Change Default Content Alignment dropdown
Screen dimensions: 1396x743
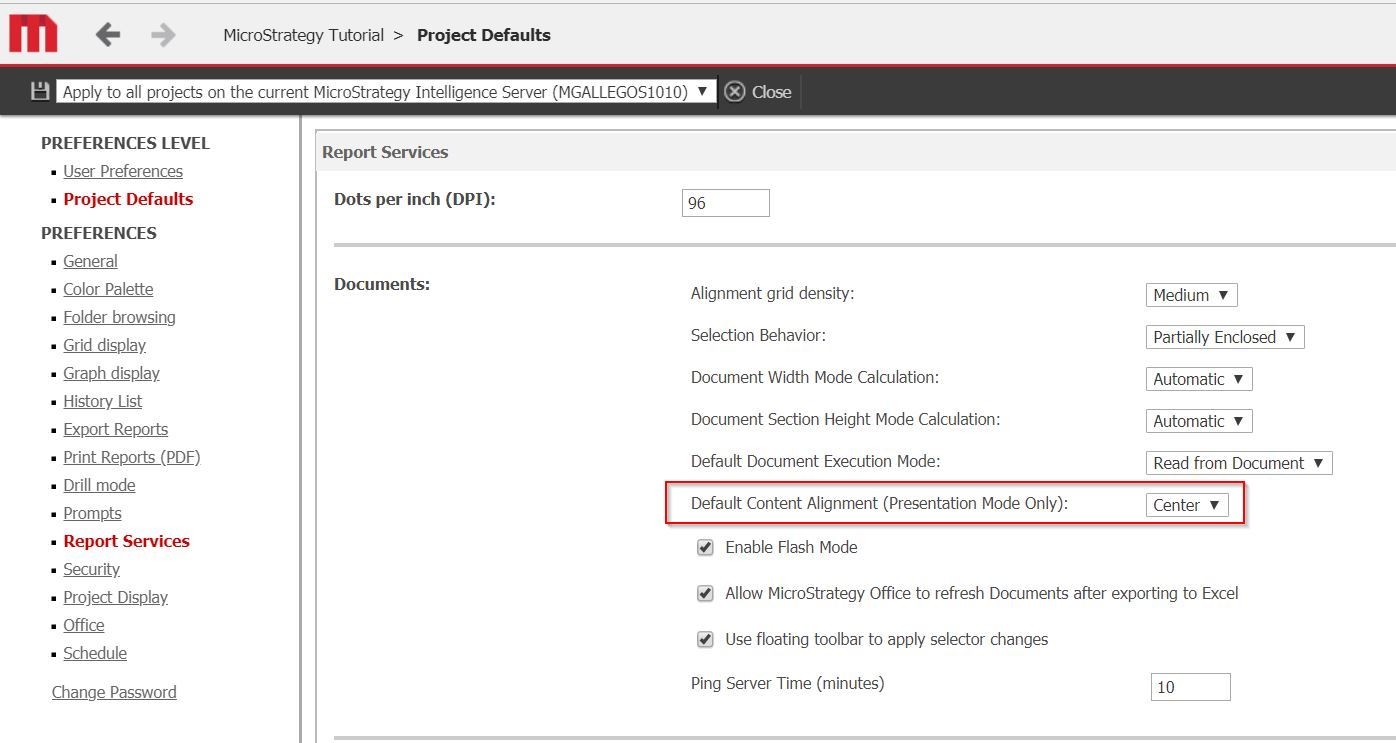pyautogui.click(x=1186, y=505)
